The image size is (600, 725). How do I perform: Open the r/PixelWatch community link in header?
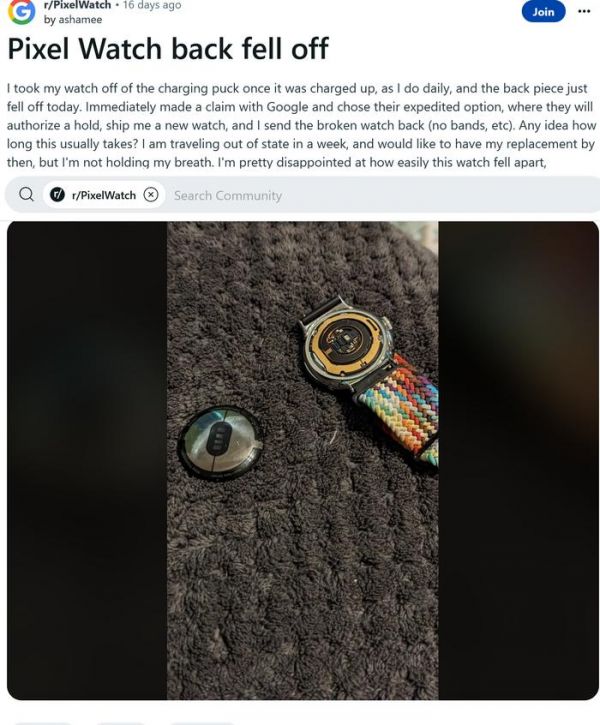click(77, 5)
